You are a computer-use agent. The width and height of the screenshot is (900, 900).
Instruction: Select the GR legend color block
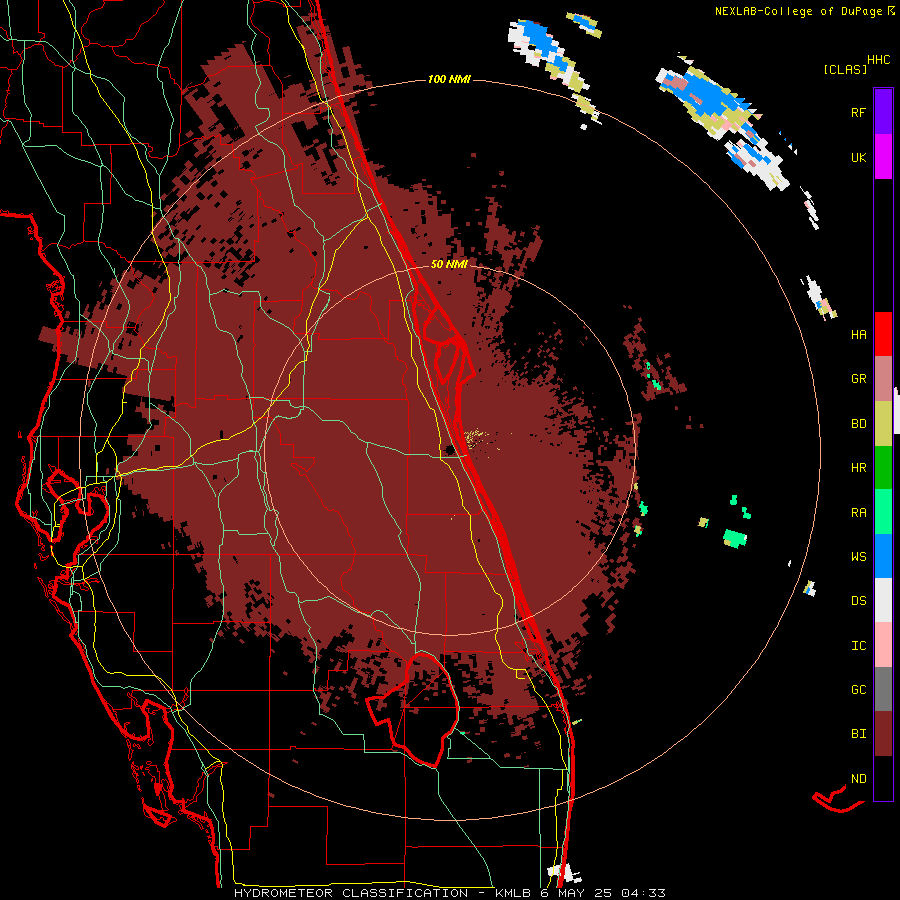(883, 379)
